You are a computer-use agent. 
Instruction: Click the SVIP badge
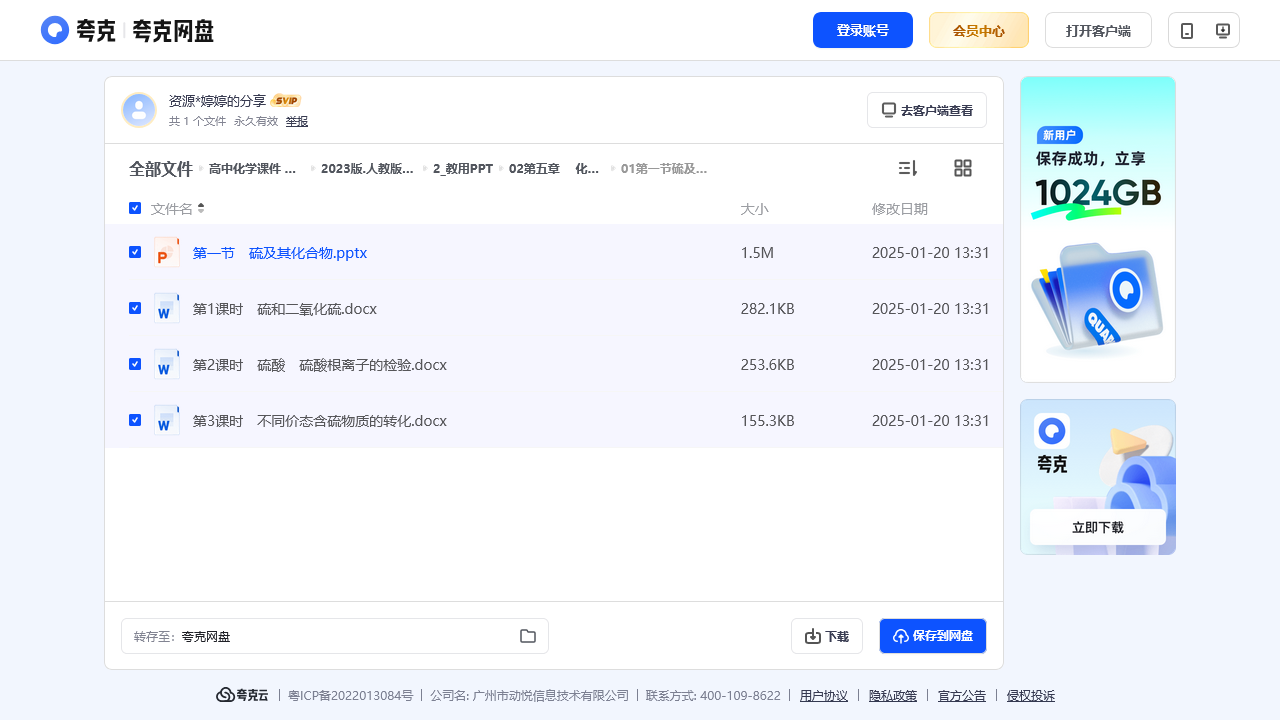click(x=286, y=101)
